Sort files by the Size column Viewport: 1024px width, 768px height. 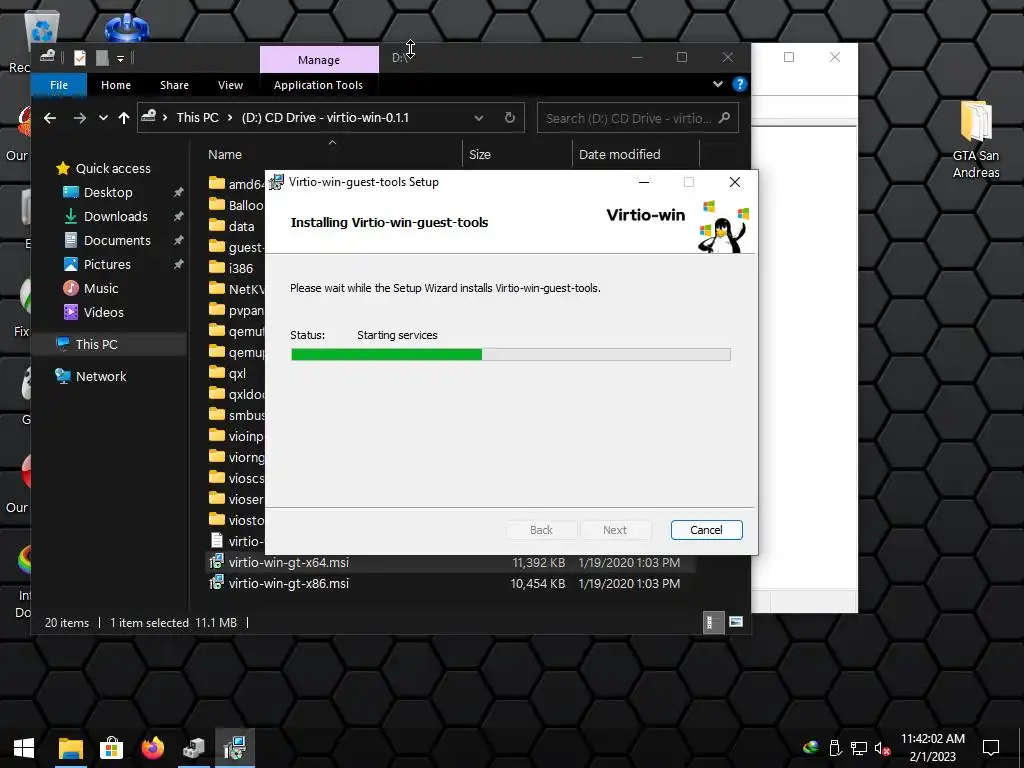tap(479, 155)
